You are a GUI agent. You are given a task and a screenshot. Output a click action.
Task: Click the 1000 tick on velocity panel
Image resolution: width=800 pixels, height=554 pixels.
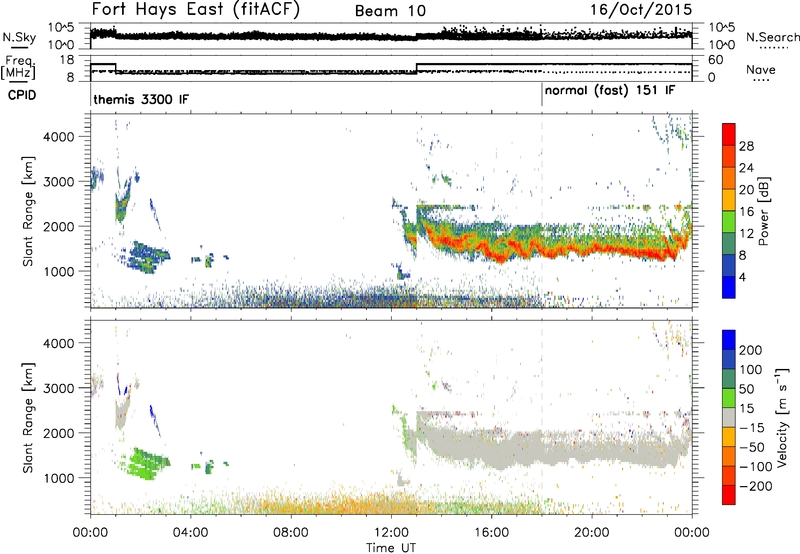(59, 478)
